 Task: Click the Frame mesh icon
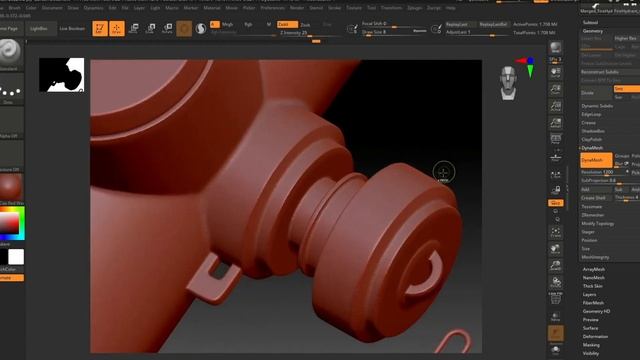click(556, 233)
